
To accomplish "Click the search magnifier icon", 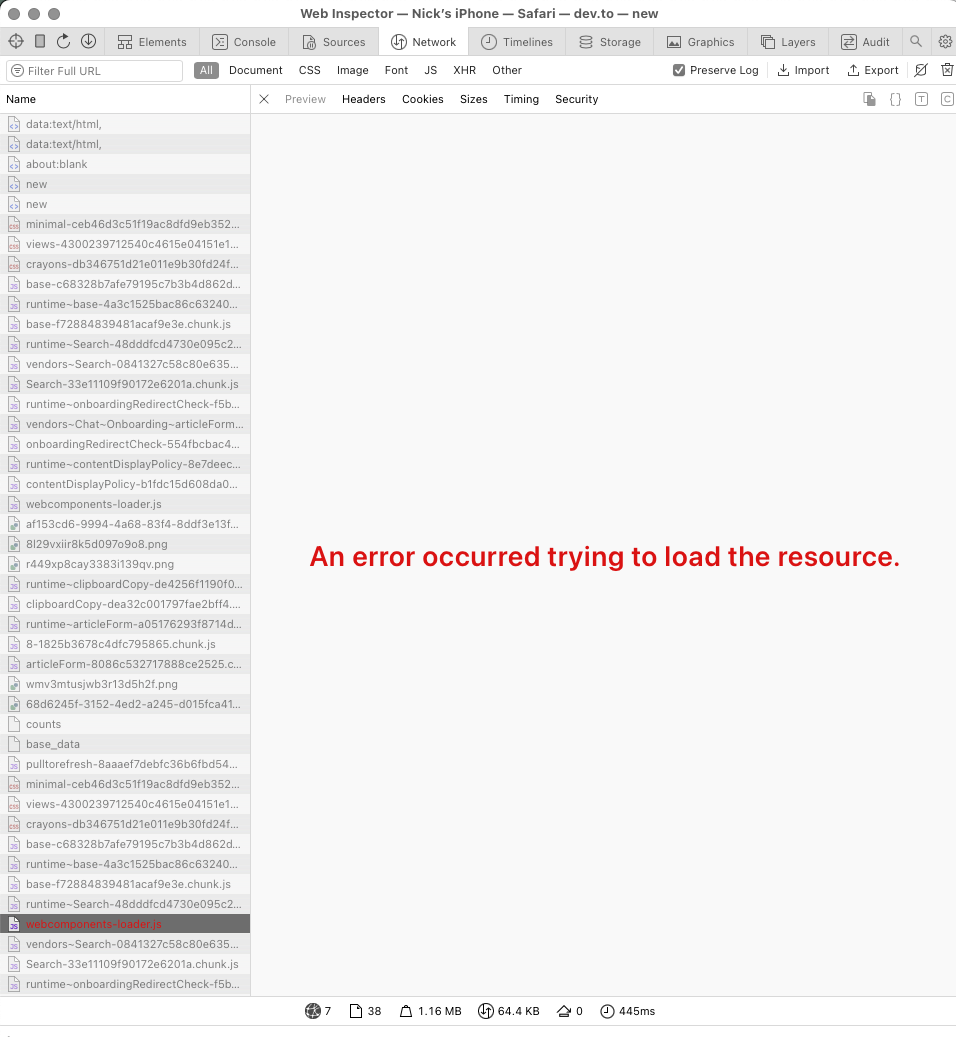I will (x=916, y=42).
